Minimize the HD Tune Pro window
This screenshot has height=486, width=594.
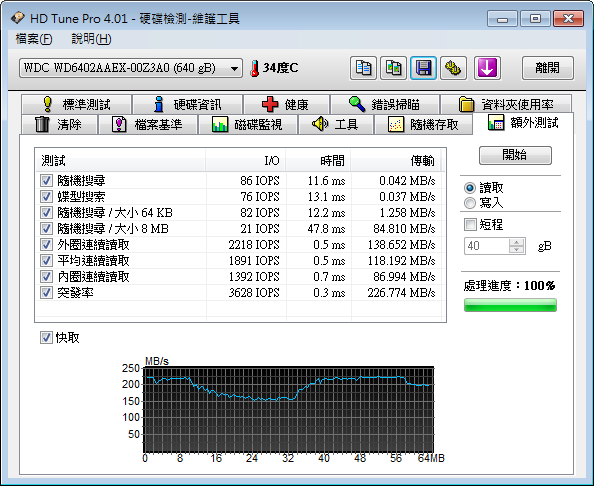502,19
